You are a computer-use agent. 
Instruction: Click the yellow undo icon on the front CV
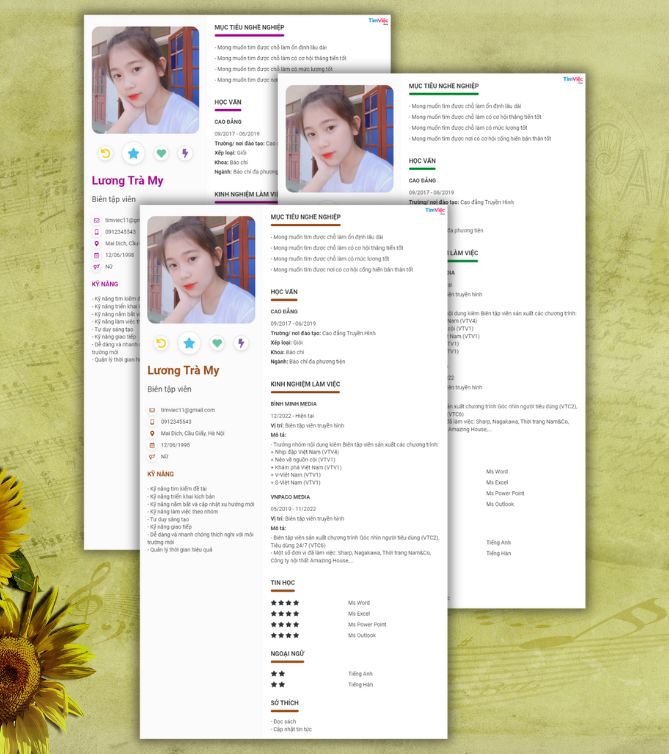click(161, 344)
